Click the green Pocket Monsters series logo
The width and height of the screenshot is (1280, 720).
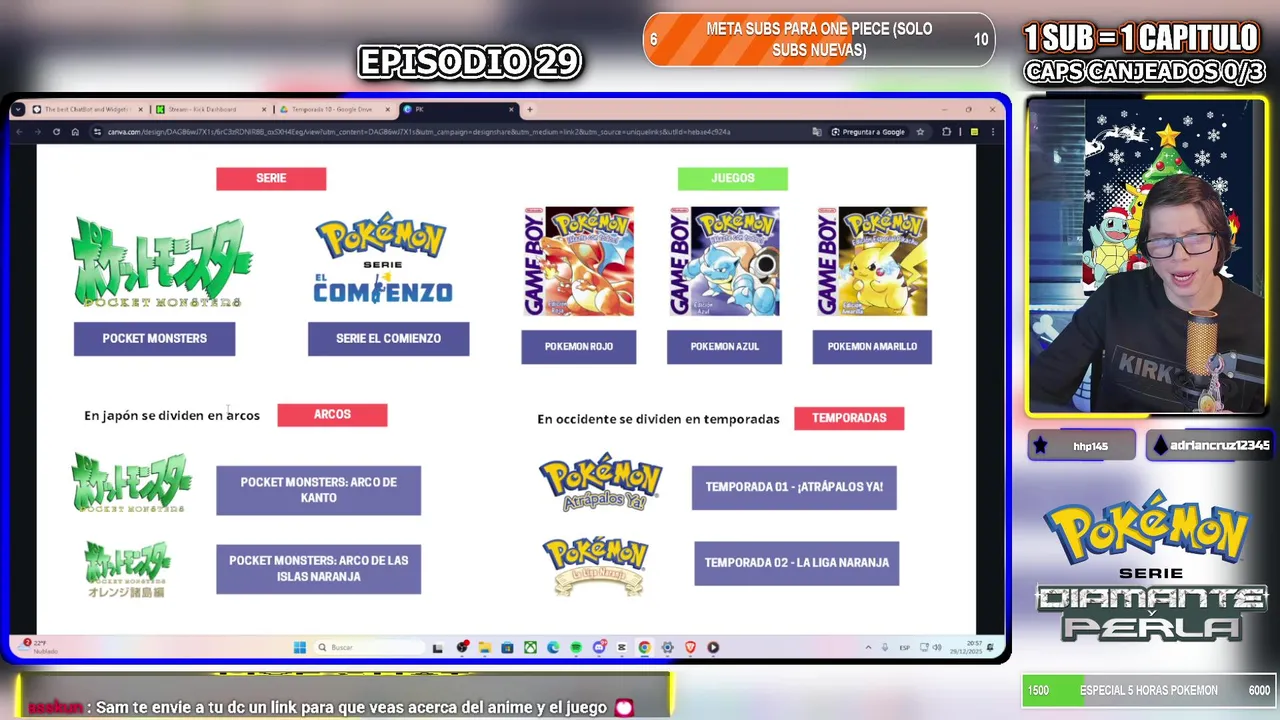tap(161, 262)
